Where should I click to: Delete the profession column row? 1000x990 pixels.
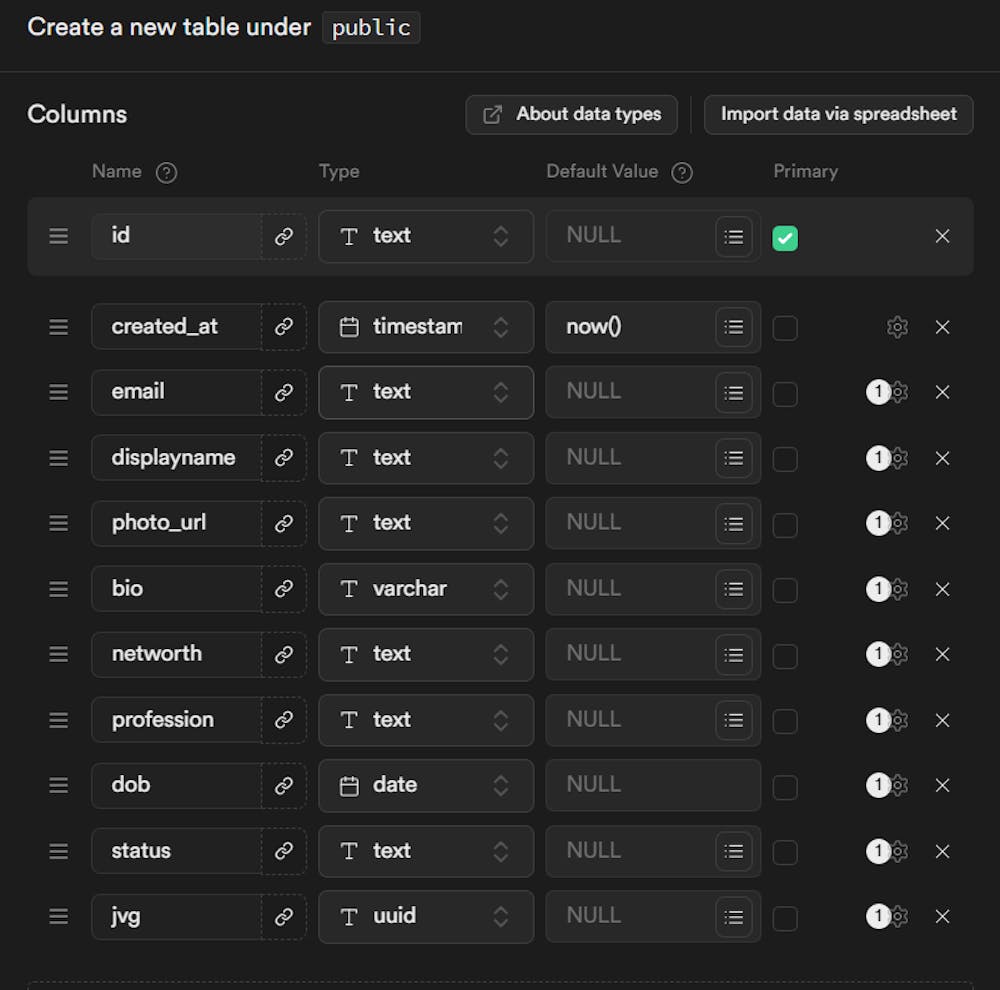(942, 720)
